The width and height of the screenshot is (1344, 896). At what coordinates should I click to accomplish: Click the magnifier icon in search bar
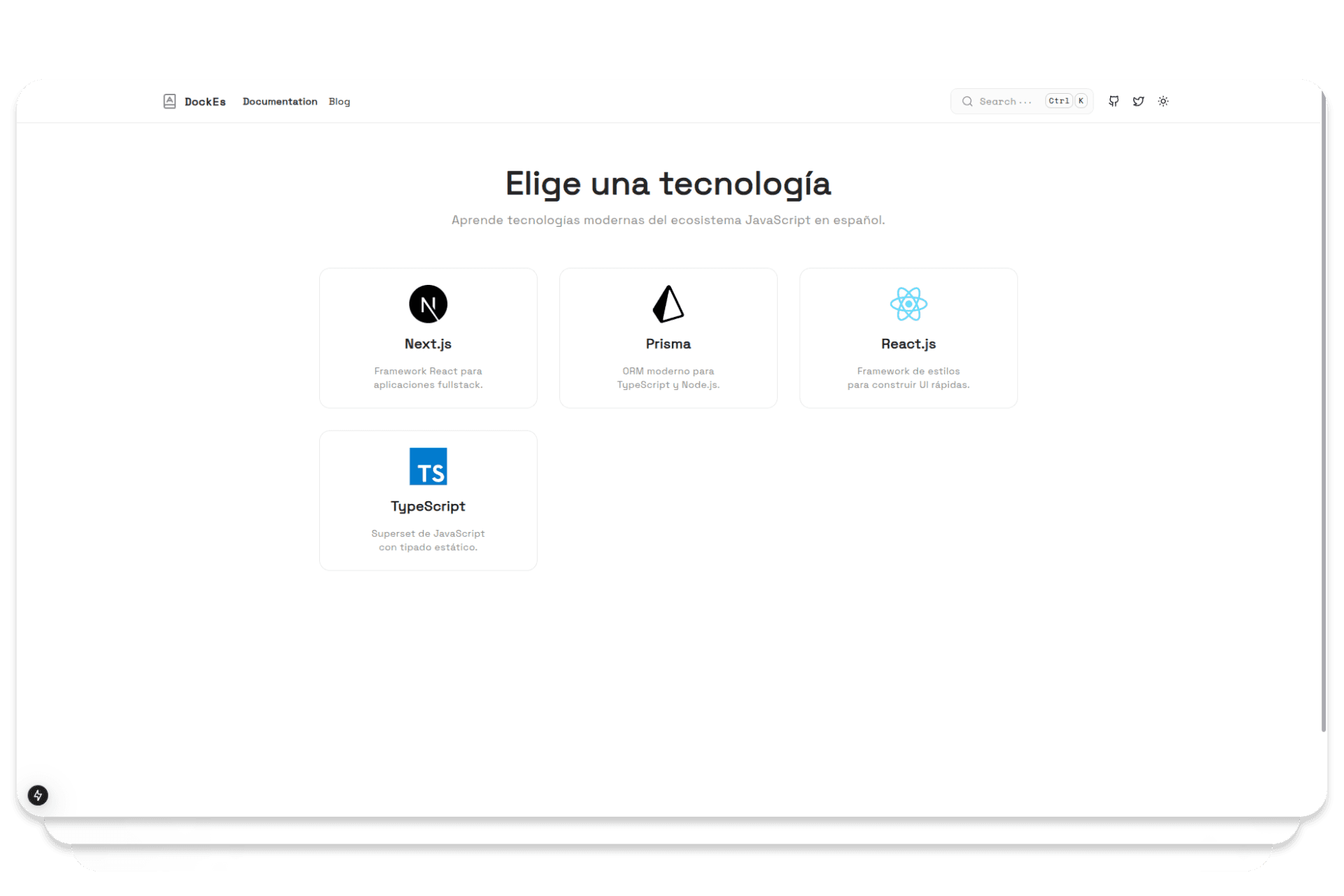(967, 101)
